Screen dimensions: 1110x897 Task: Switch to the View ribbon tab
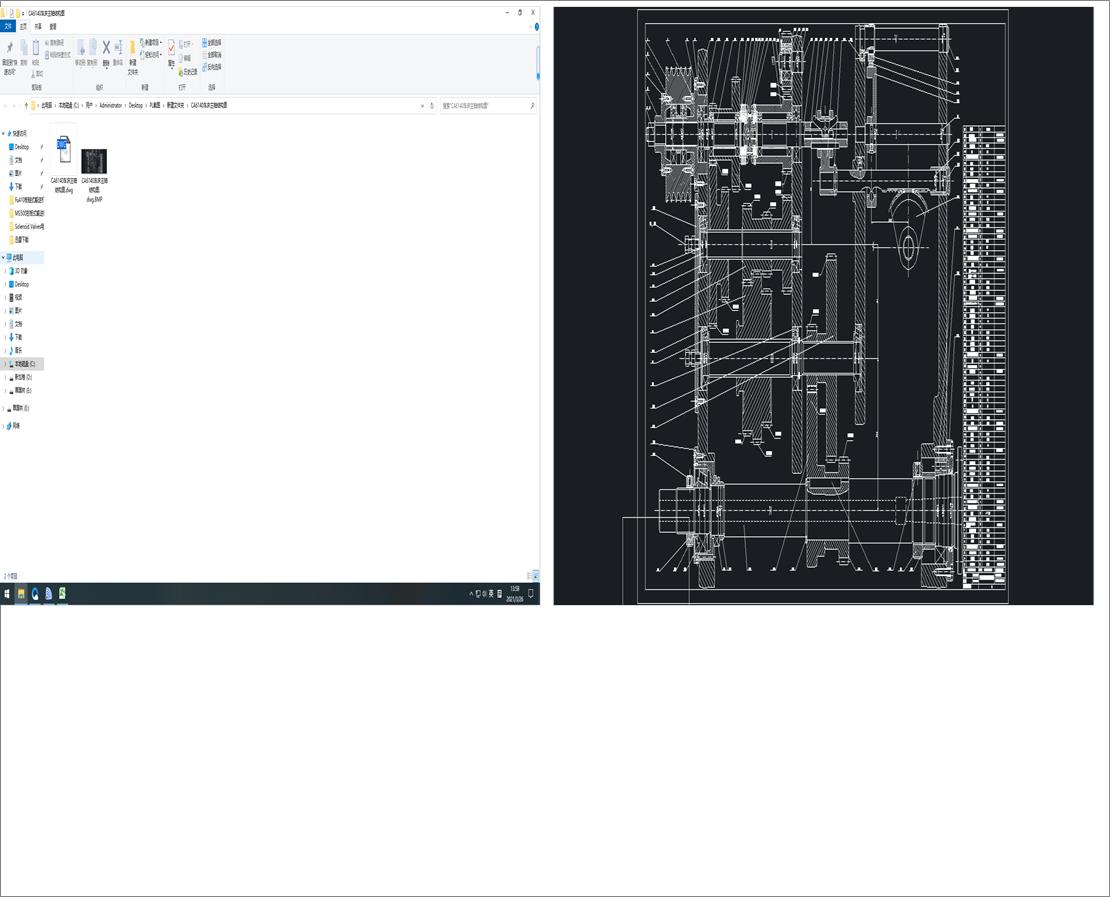(x=51, y=27)
